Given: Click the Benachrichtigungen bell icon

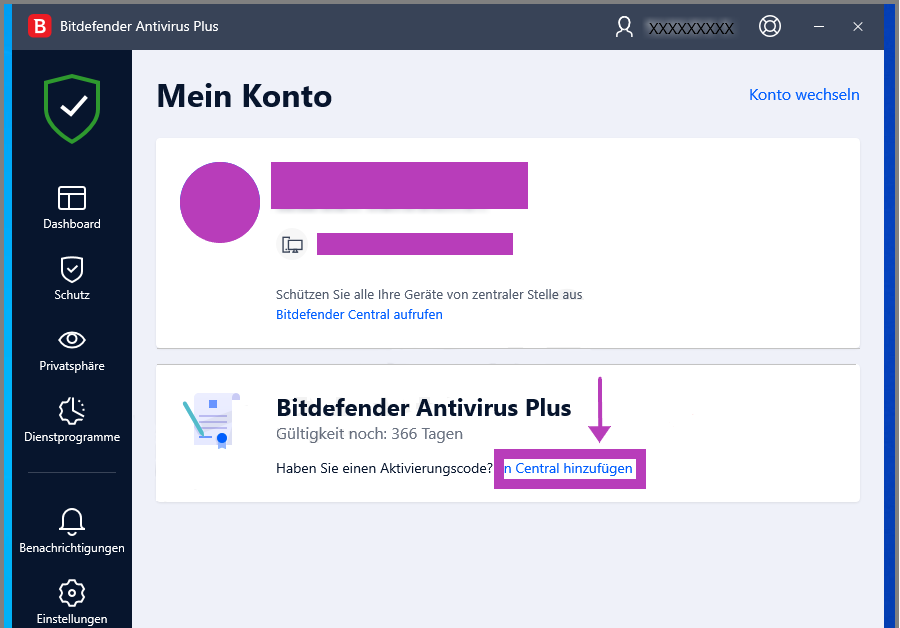Looking at the screenshot, I should pos(71,521).
